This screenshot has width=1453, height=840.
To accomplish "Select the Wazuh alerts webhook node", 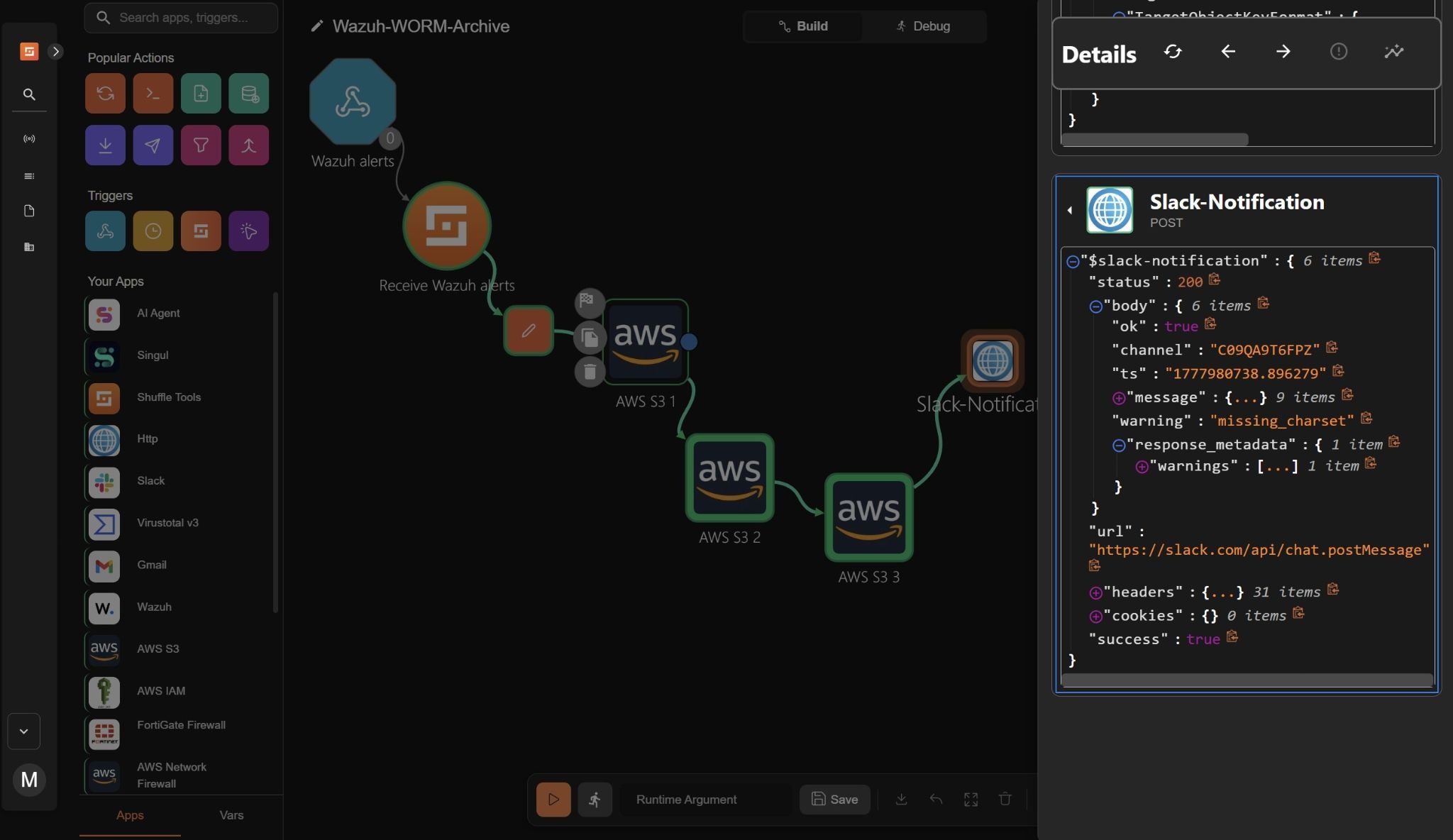I will click(x=353, y=101).
